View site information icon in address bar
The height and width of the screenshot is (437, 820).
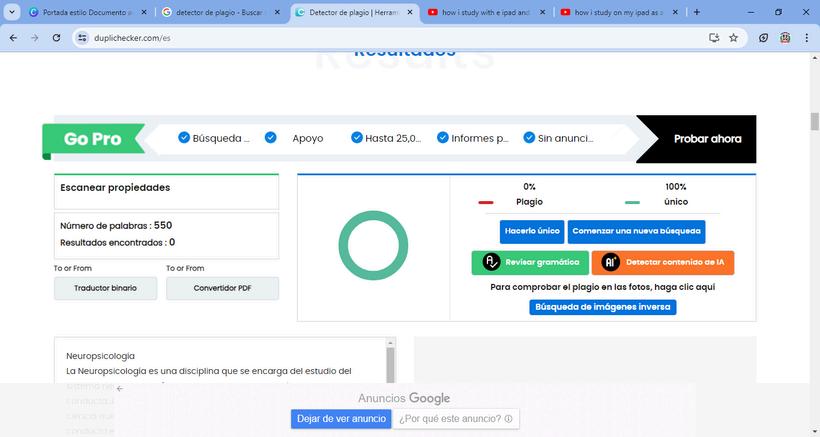coord(82,38)
